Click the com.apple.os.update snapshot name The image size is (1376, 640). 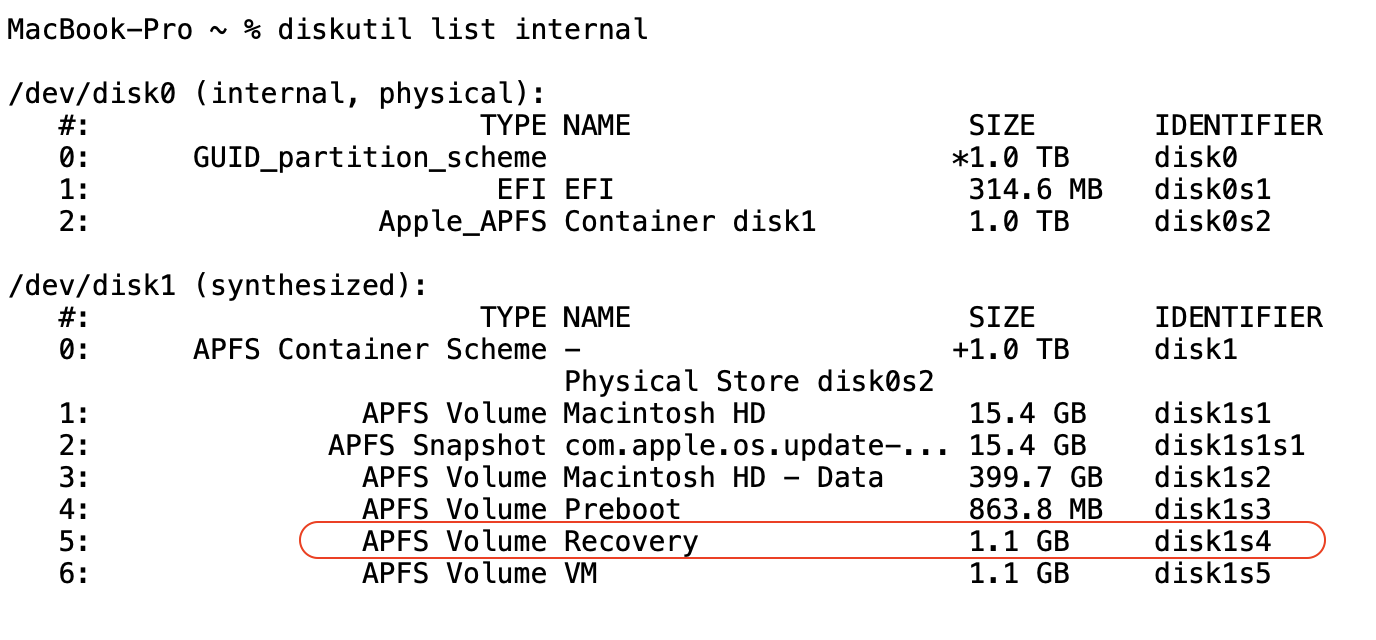coord(756,446)
